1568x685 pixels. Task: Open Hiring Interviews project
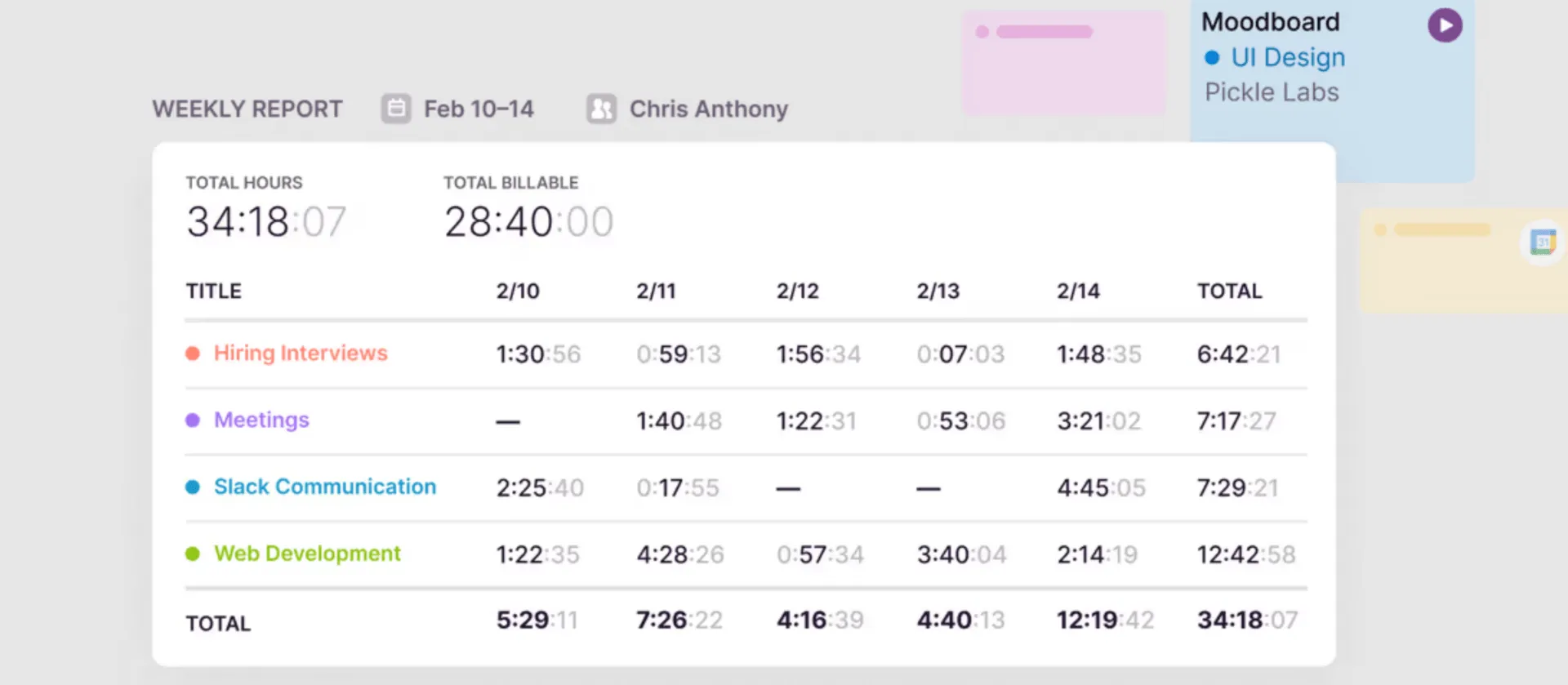coord(301,354)
